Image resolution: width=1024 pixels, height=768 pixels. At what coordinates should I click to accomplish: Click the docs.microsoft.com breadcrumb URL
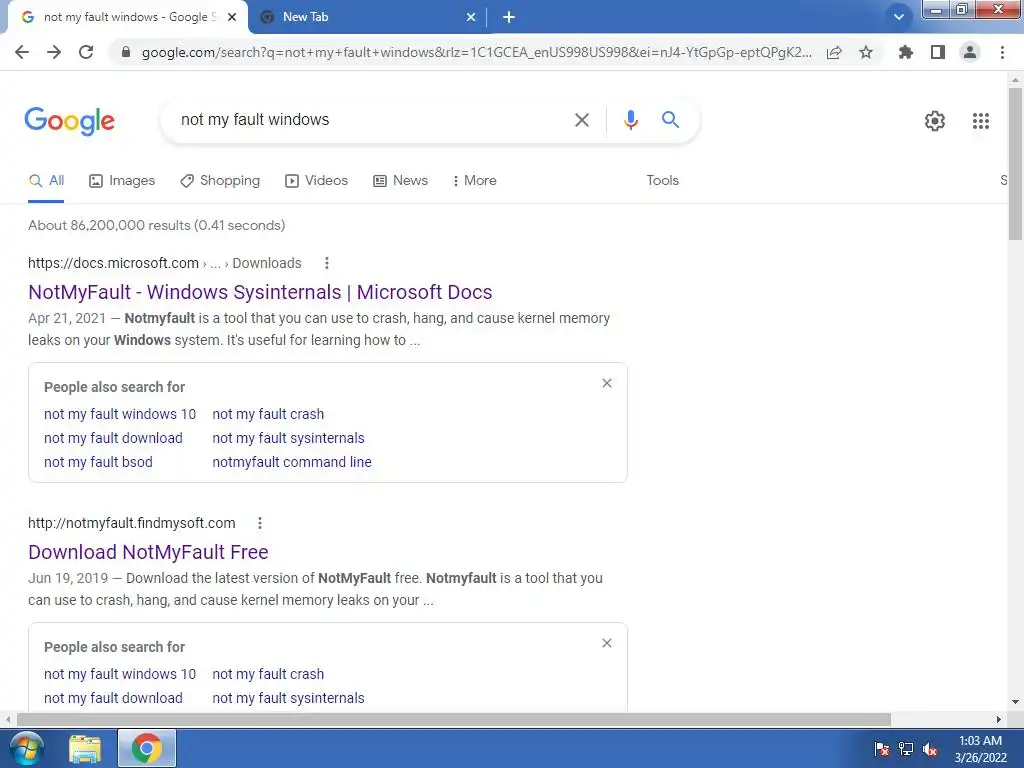click(x=165, y=263)
